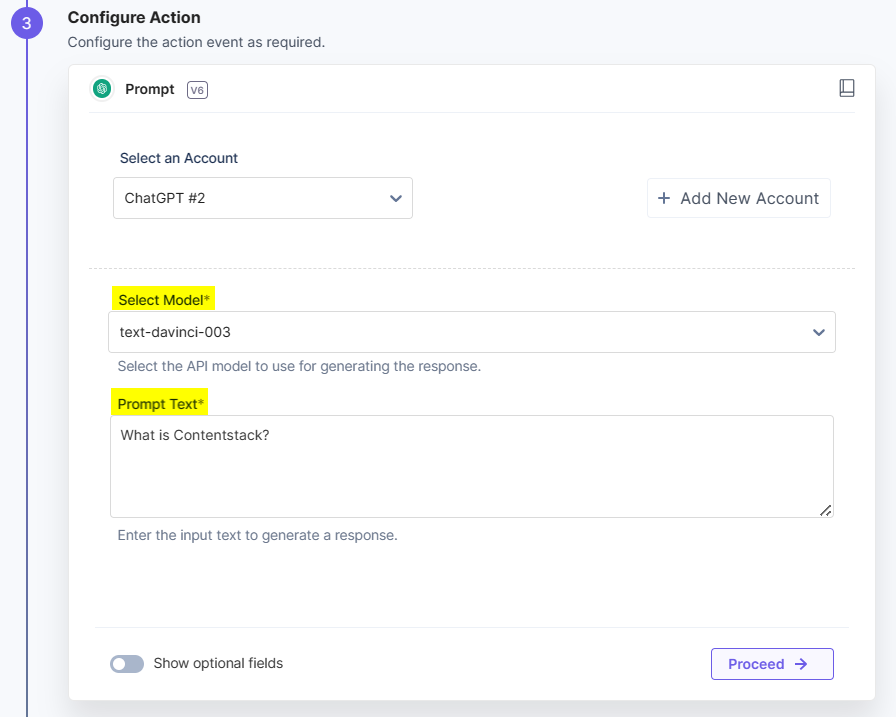Open the Select an Account dropdown

pos(263,198)
